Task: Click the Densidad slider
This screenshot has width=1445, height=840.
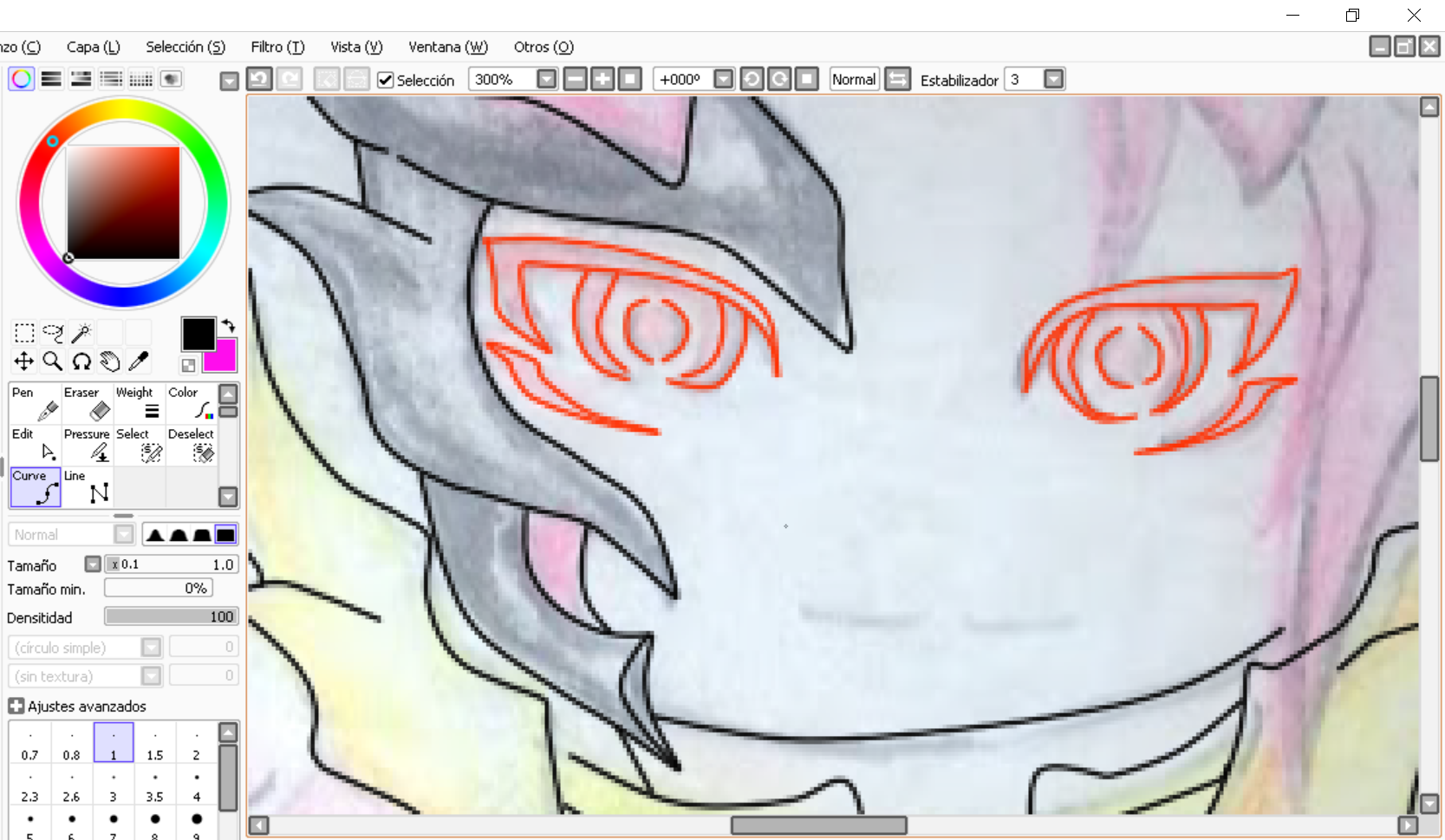Action: click(172, 616)
